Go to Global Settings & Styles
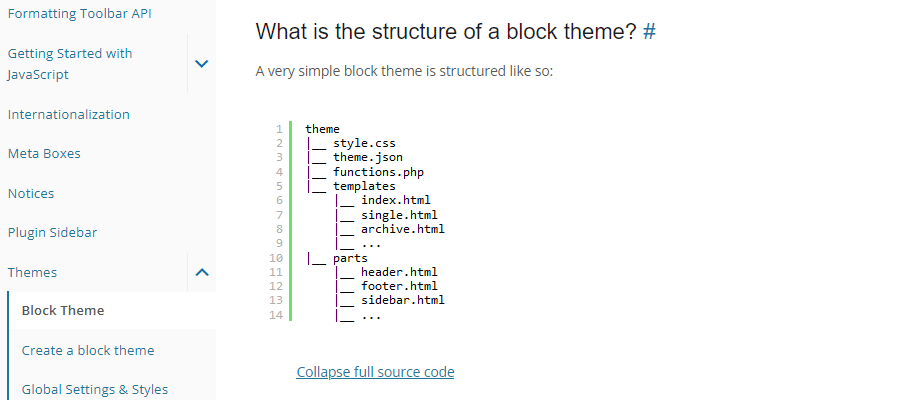The width and height of the screenshot is (900, 400). click(95, 389)
